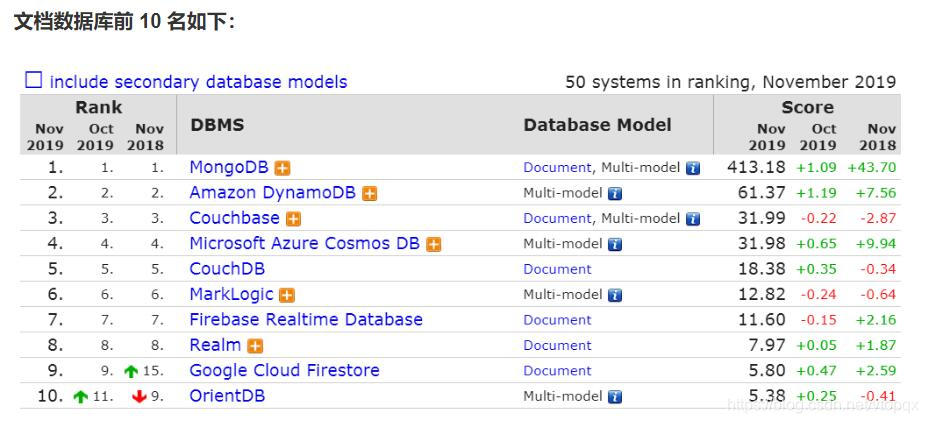Select the -0.24 monthly change value
Image resolution: width=928 pixels, height=423 pixels.
coord(819,295)
